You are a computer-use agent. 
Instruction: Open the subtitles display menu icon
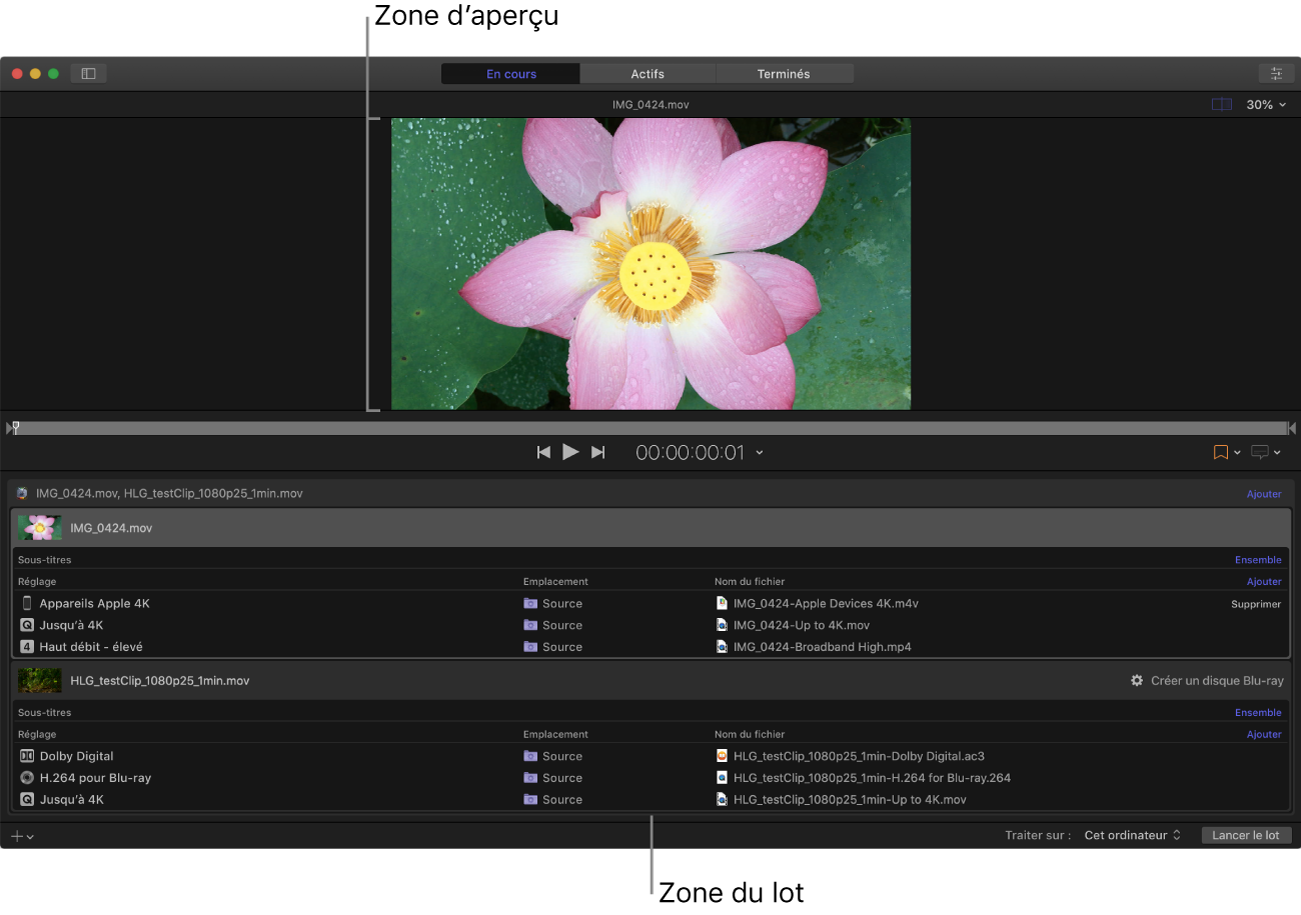[x=1260, y=452]
